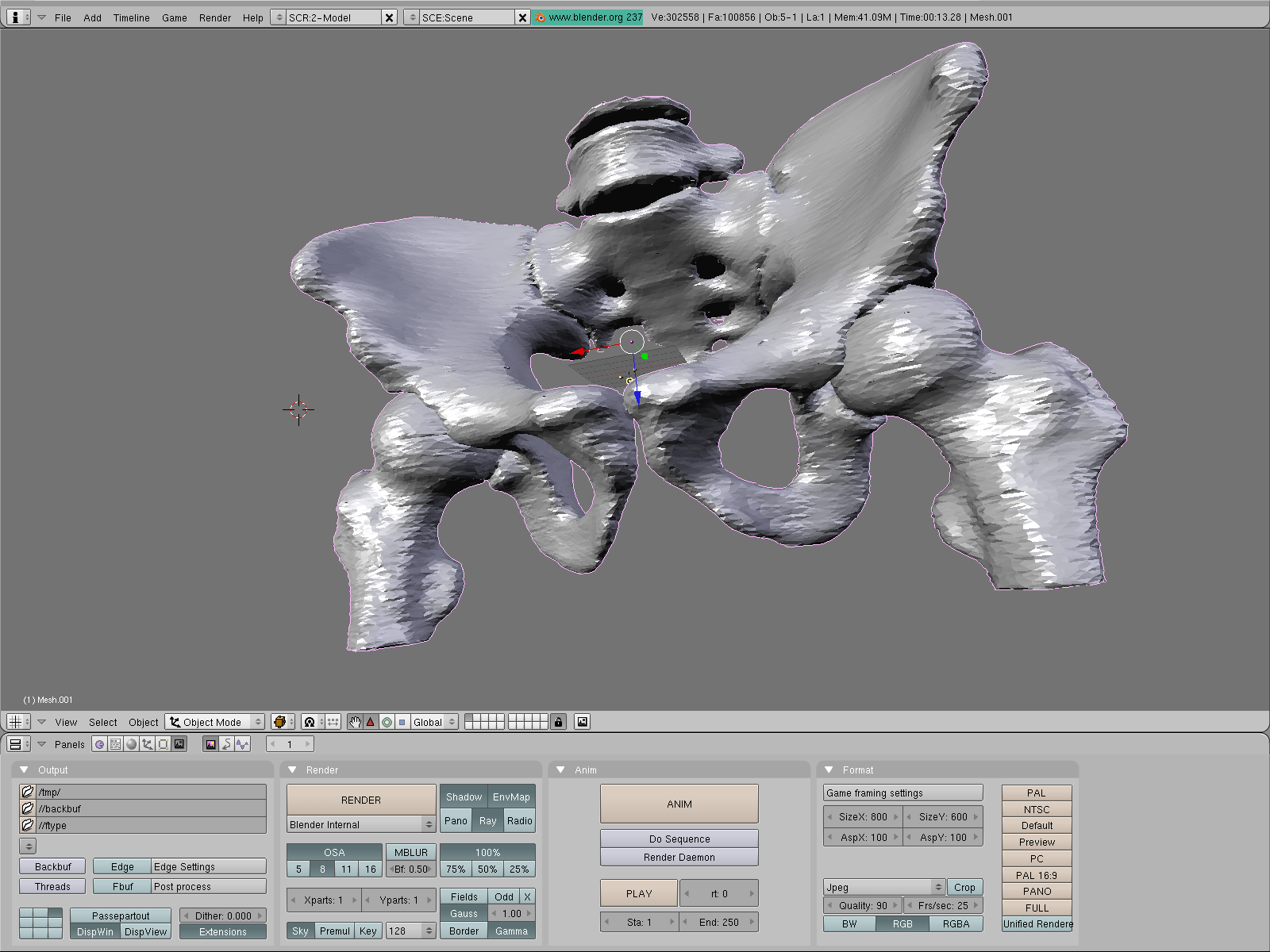Click folder icon next to /tmp/ path

(28, 792)
